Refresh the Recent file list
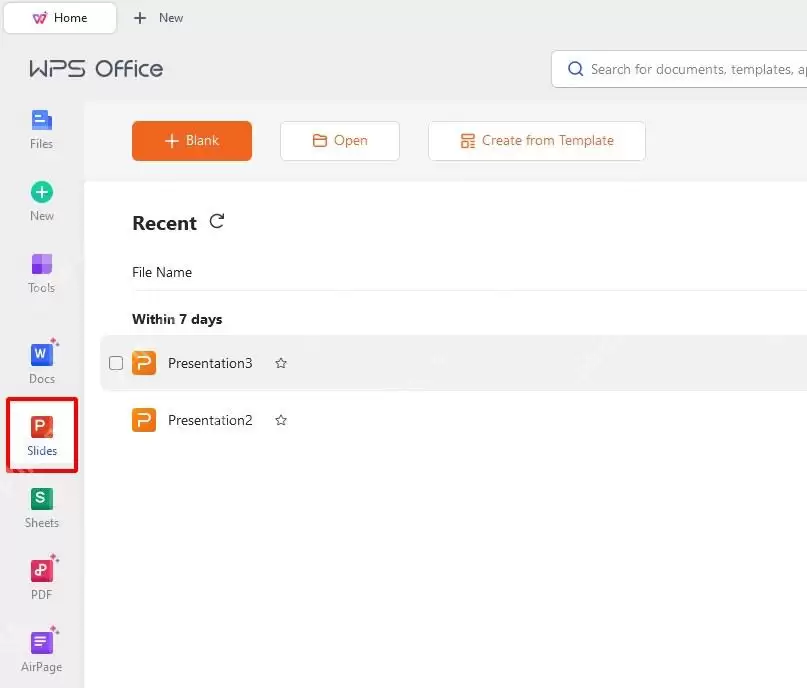Viewport: 807px width, 688px height. [x=217, y=221]
